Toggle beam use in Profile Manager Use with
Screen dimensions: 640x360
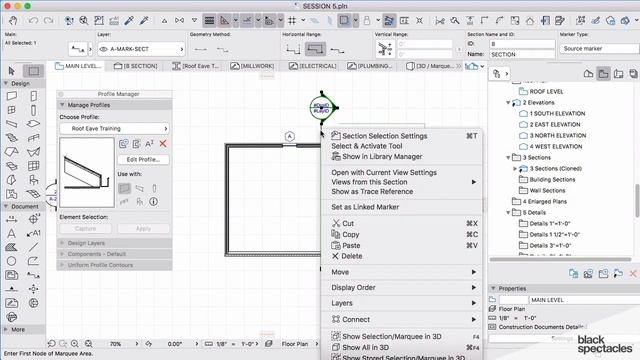[140, 188]
